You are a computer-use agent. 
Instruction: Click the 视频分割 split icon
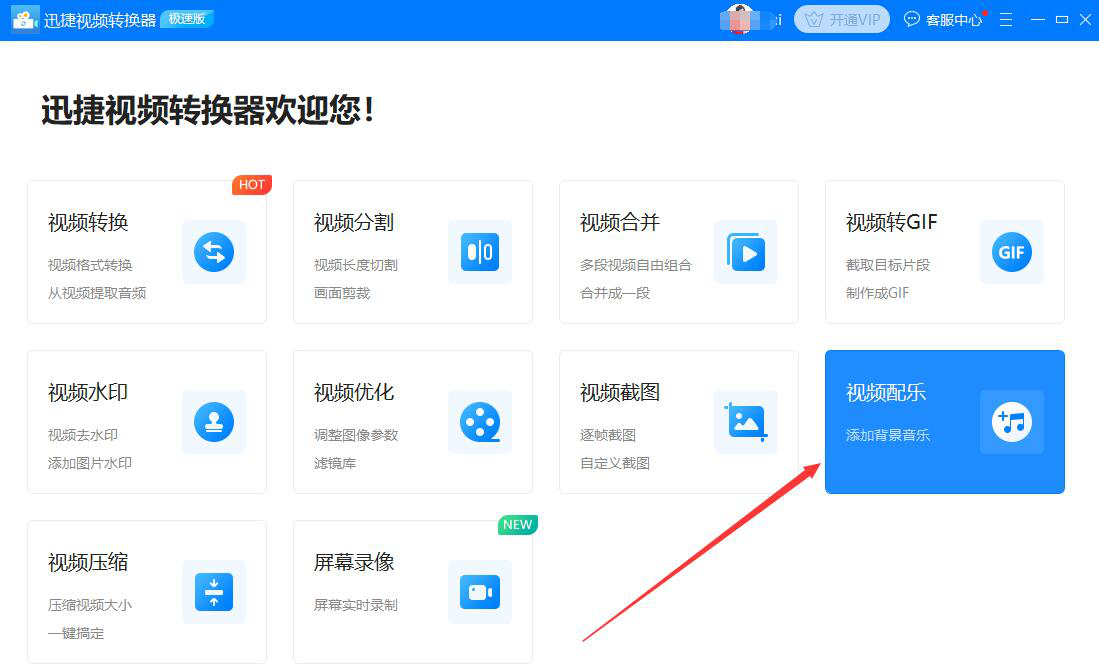pyautogui.click(x=480, y=252)
